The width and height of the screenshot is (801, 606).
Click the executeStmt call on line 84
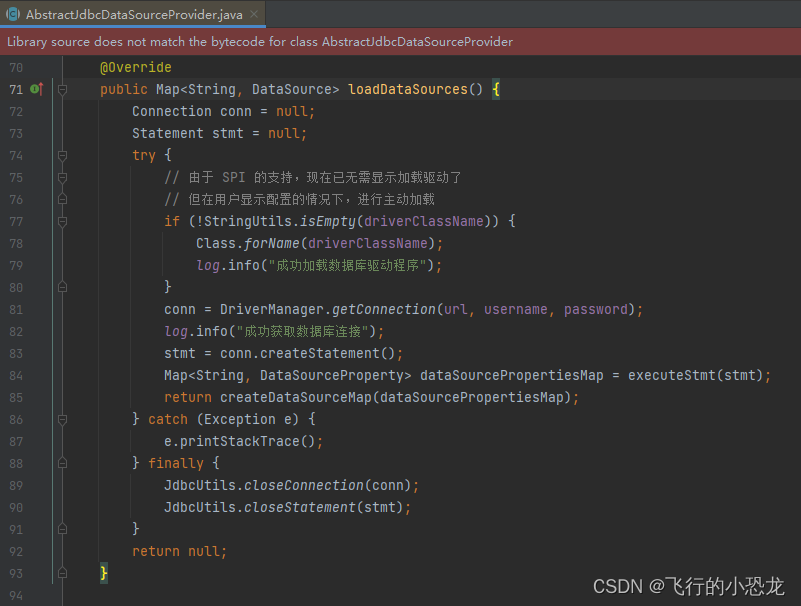(x=681, y=375)
